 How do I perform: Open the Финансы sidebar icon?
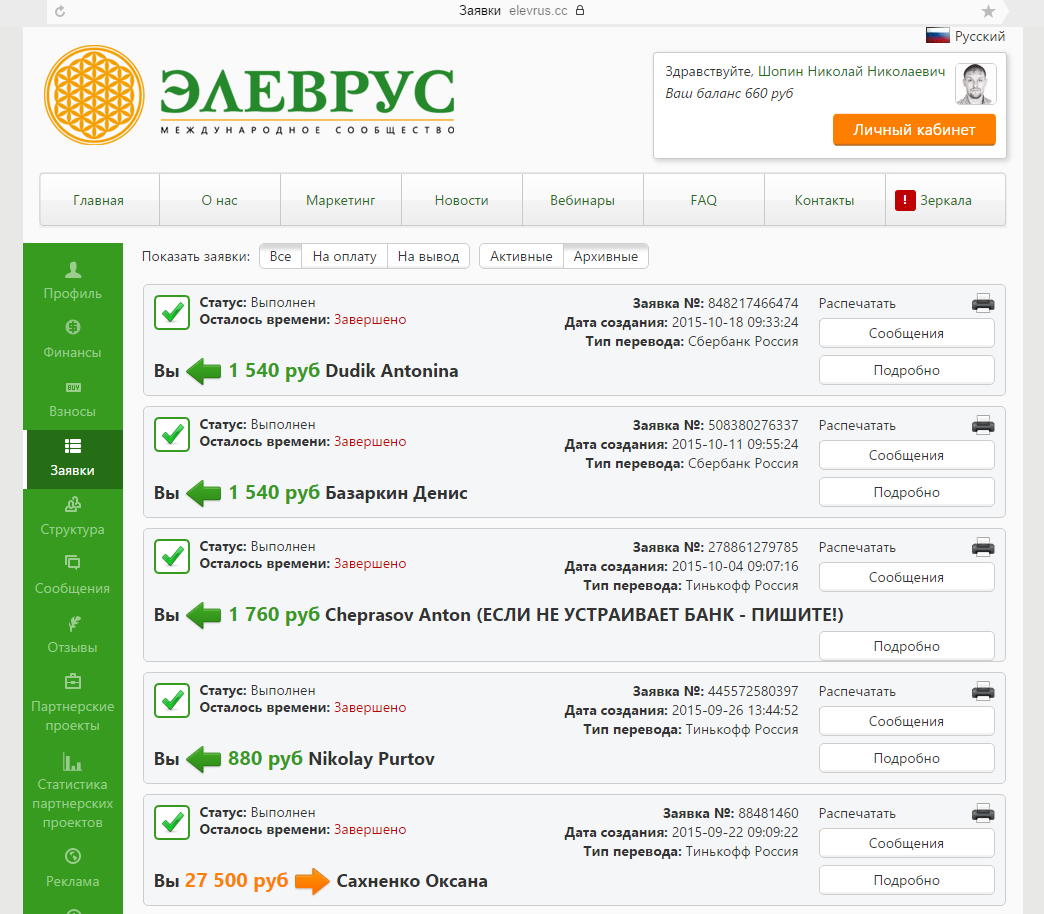(73, 327)
